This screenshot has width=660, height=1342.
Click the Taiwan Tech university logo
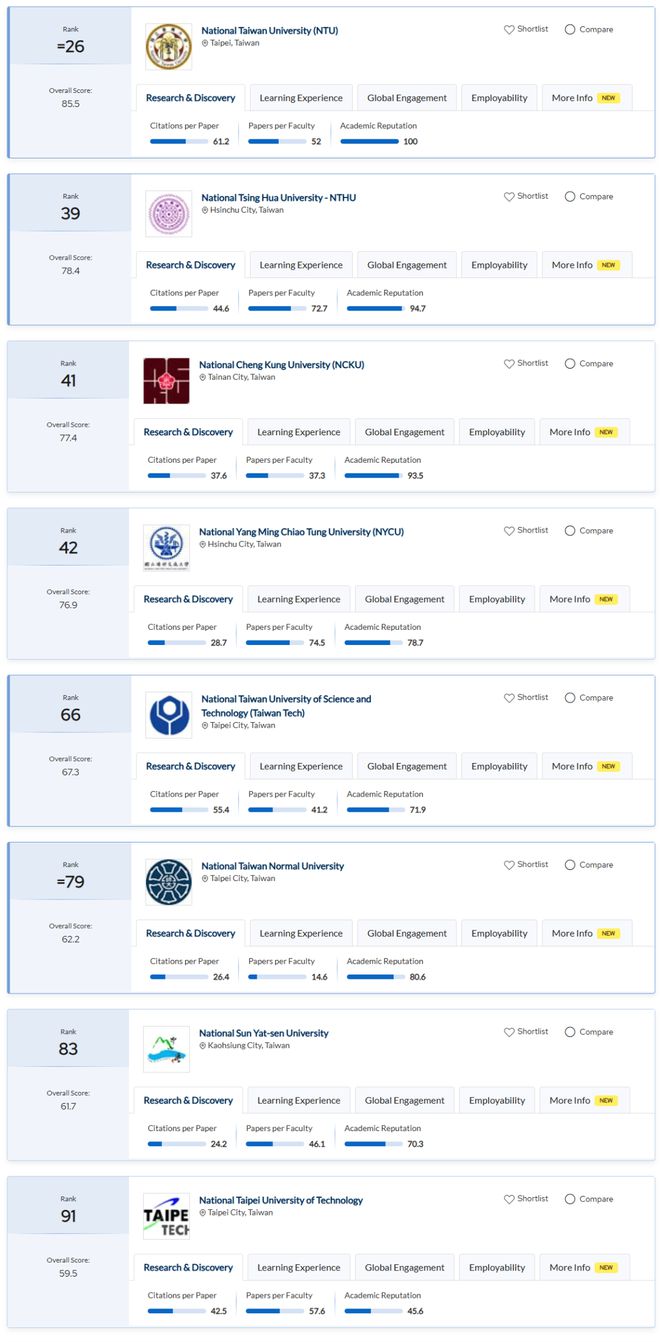[168, 715]
